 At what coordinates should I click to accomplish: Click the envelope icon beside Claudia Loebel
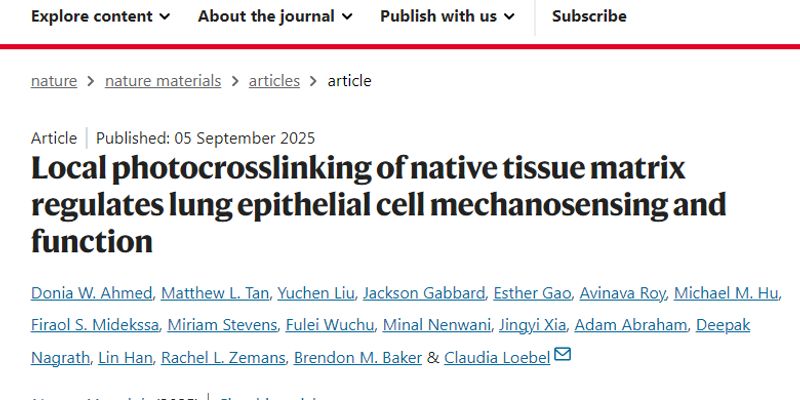point(562,356)
